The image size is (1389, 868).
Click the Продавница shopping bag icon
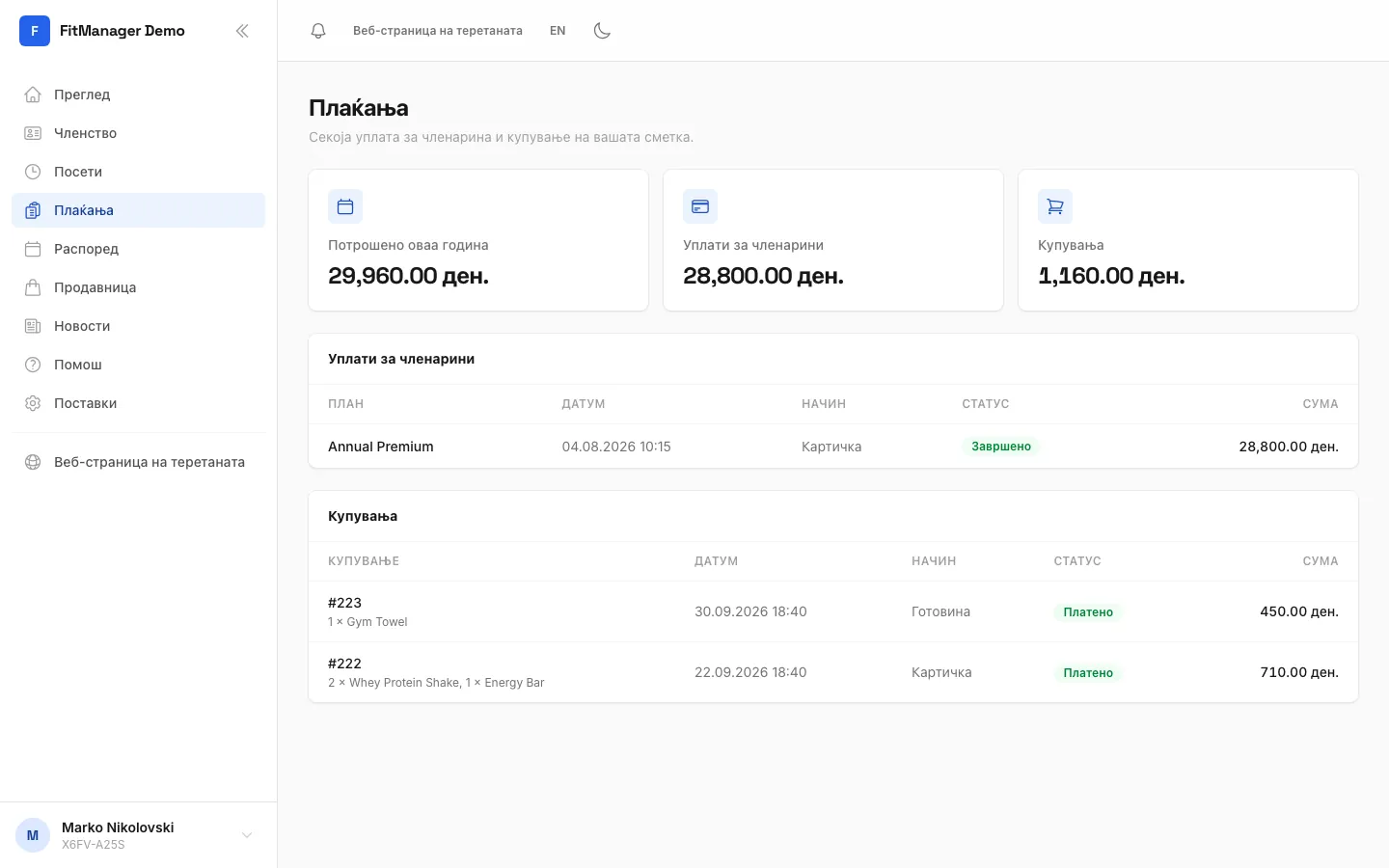[33, 287]
